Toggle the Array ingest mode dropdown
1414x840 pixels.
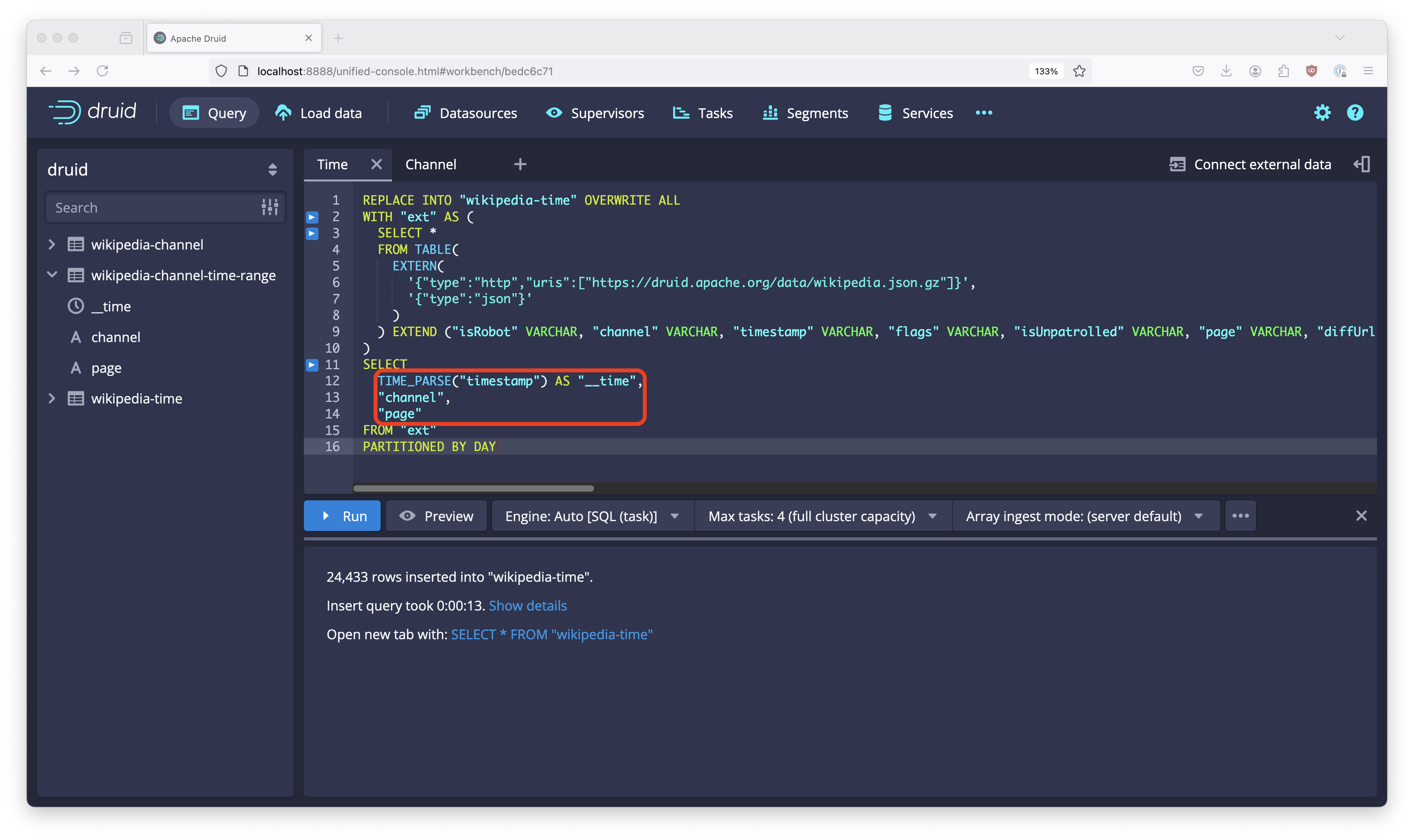pyautogui.click(x=1083, y=516)
